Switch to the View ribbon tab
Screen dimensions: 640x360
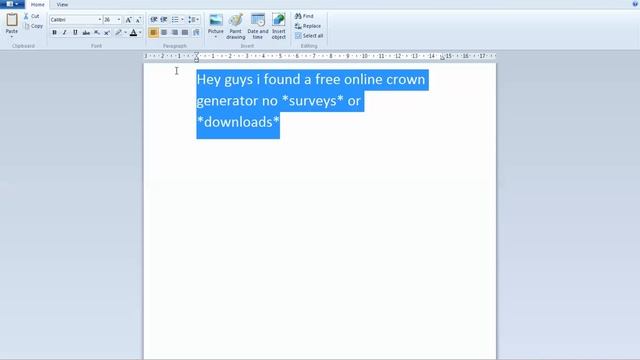point(62,4)
